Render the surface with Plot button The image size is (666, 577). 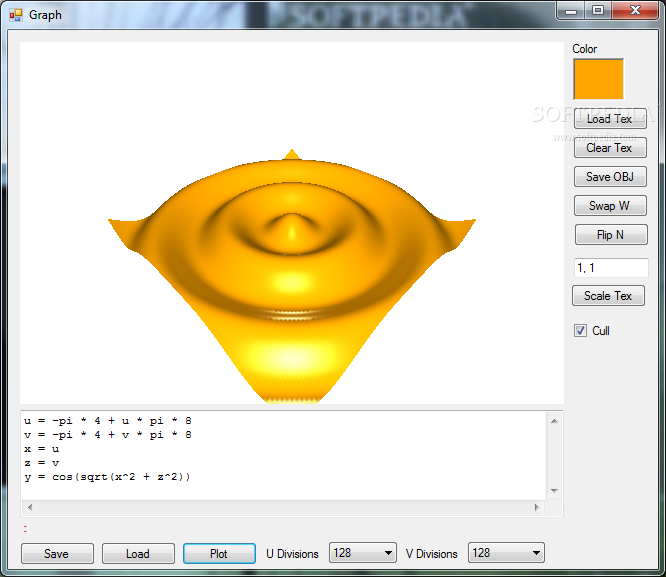click(219, 554)
